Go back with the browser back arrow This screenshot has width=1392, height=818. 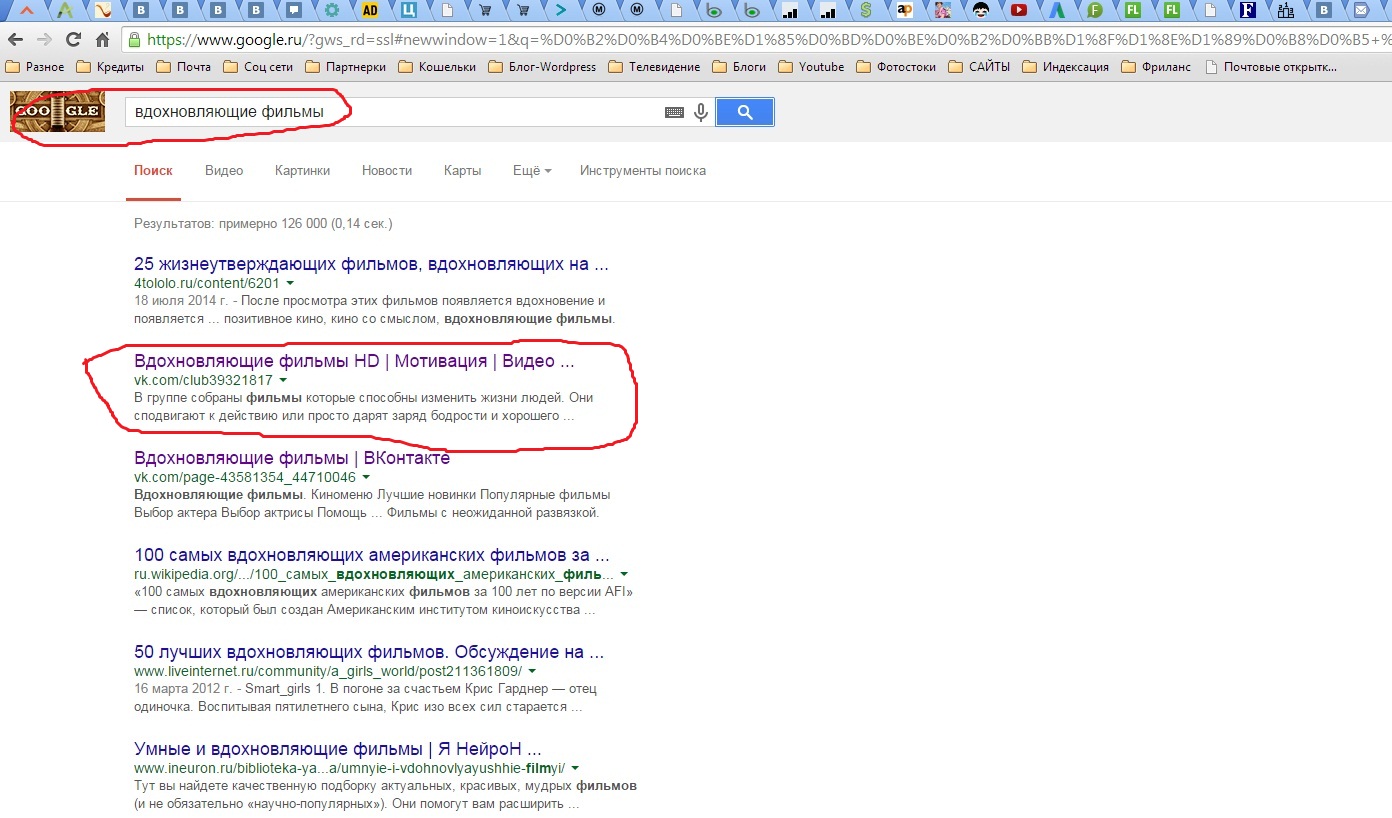tap(15, 40)
